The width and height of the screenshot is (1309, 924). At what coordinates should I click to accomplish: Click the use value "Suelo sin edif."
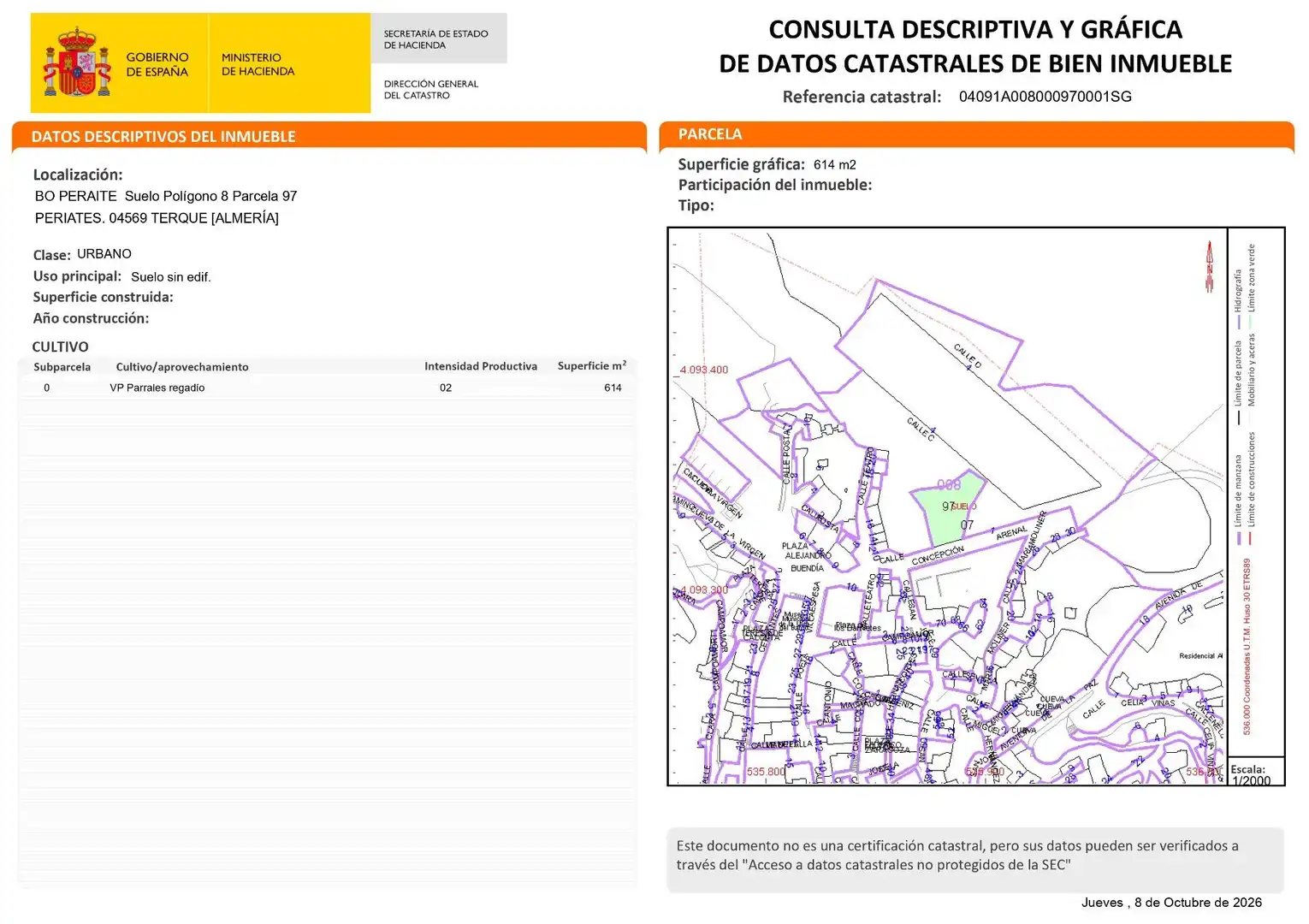pos(171,277)
